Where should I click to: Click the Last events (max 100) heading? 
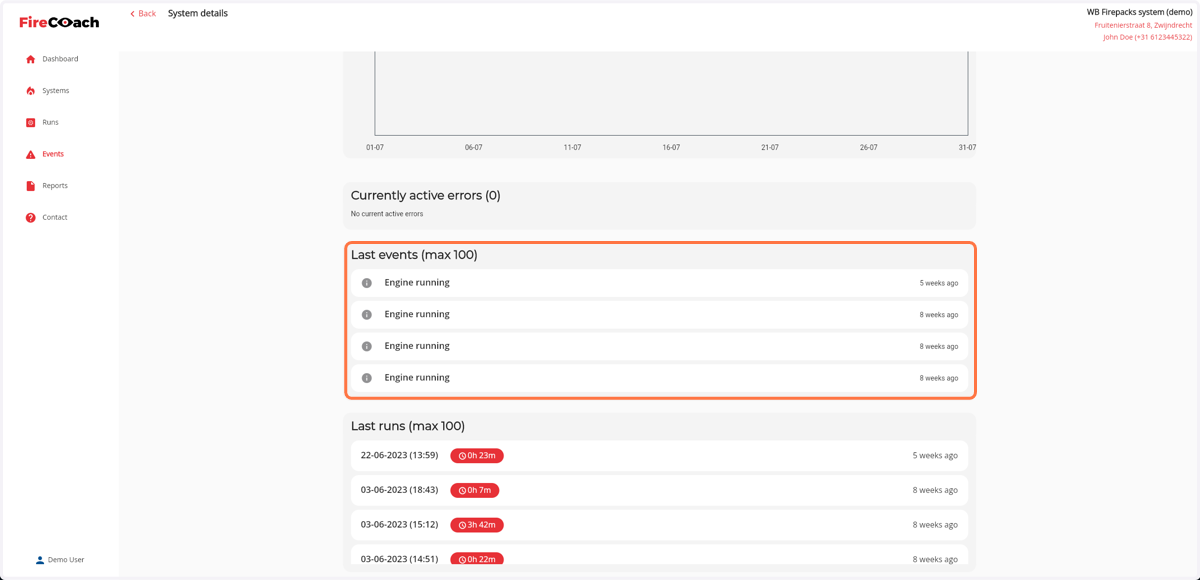[x=414, y=255]
